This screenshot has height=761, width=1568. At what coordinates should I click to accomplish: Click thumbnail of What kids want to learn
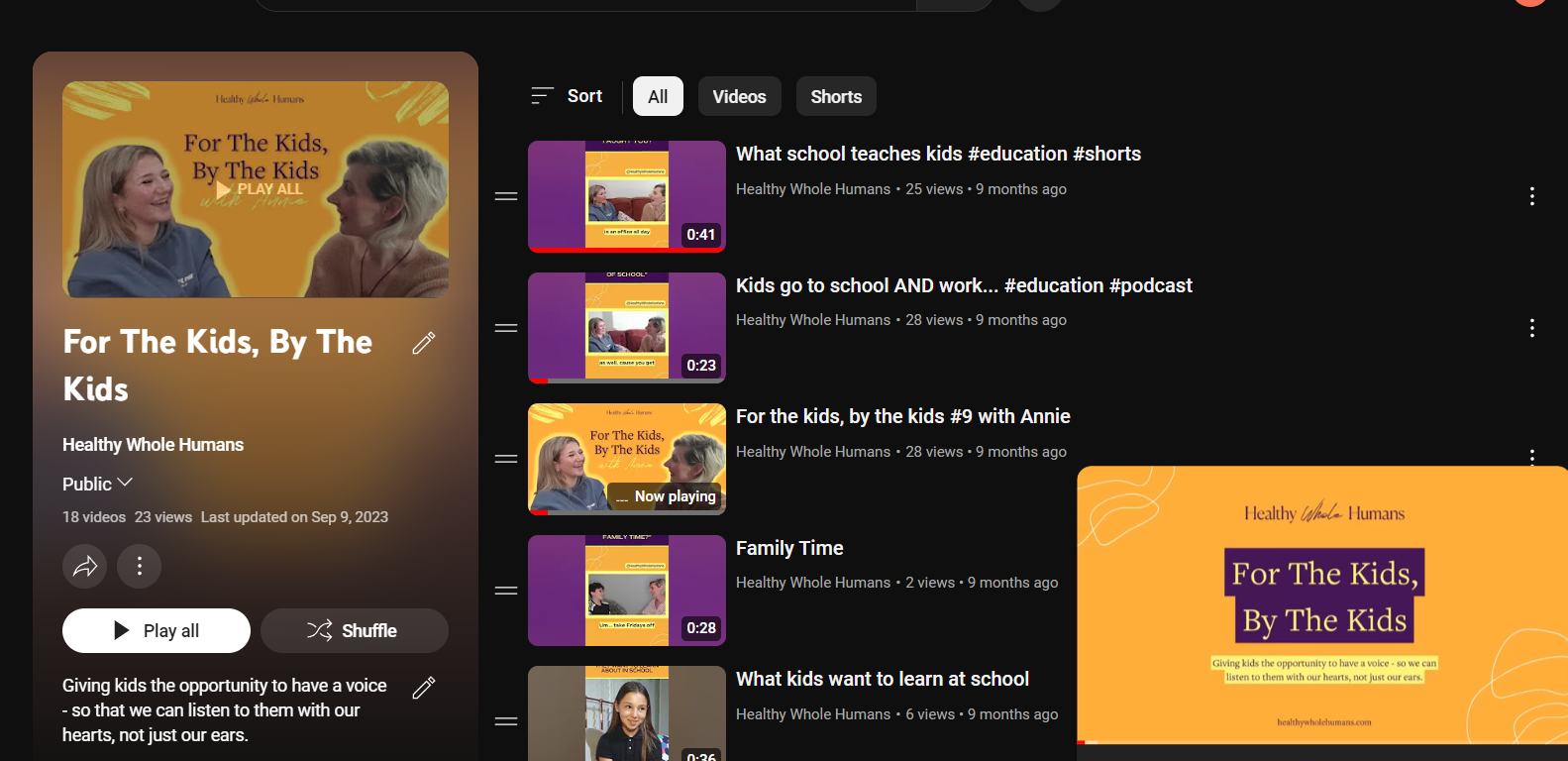pyautogui.click(x=627, y=713)
